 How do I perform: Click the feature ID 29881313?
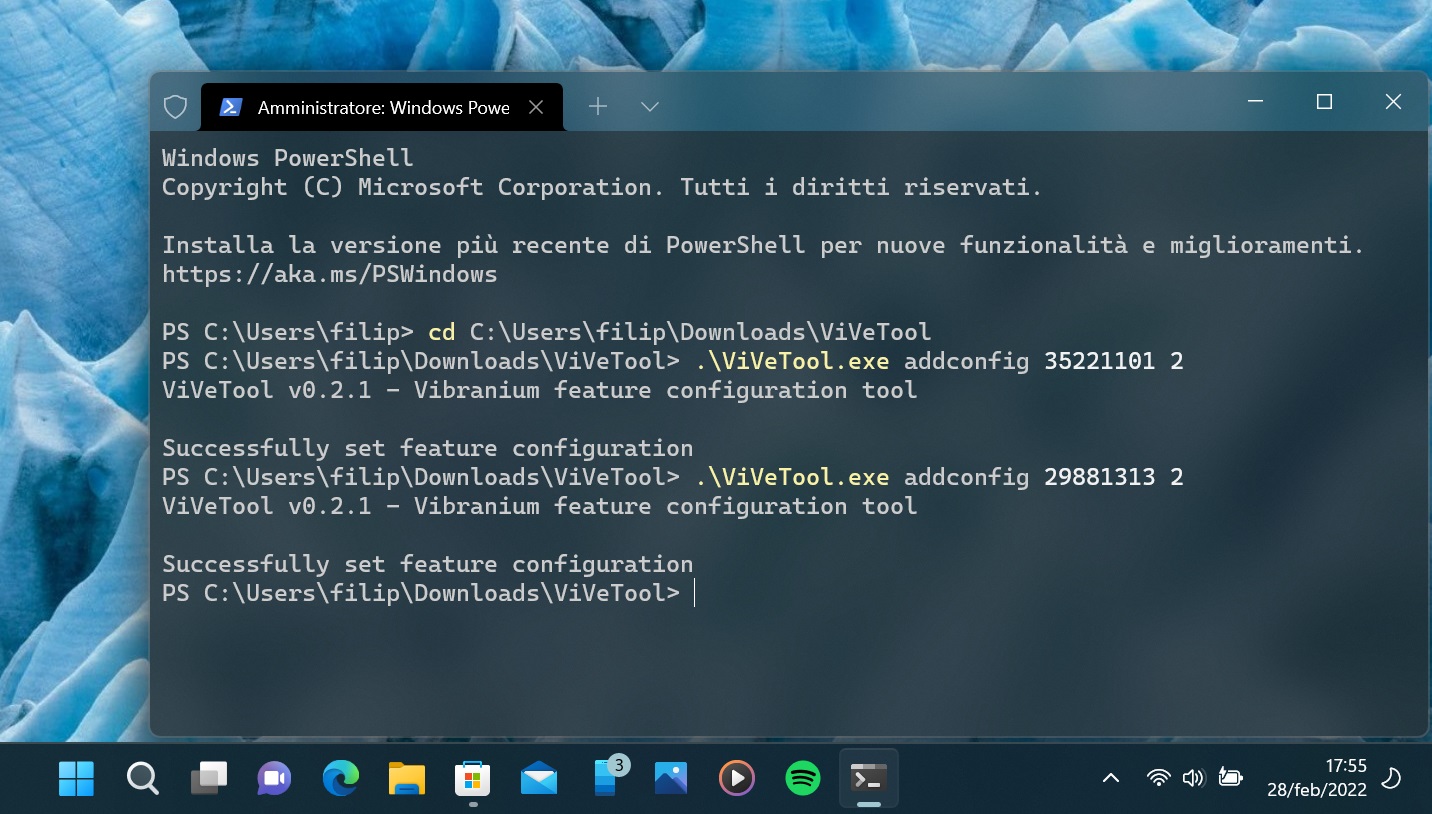tap(1099, 477)
